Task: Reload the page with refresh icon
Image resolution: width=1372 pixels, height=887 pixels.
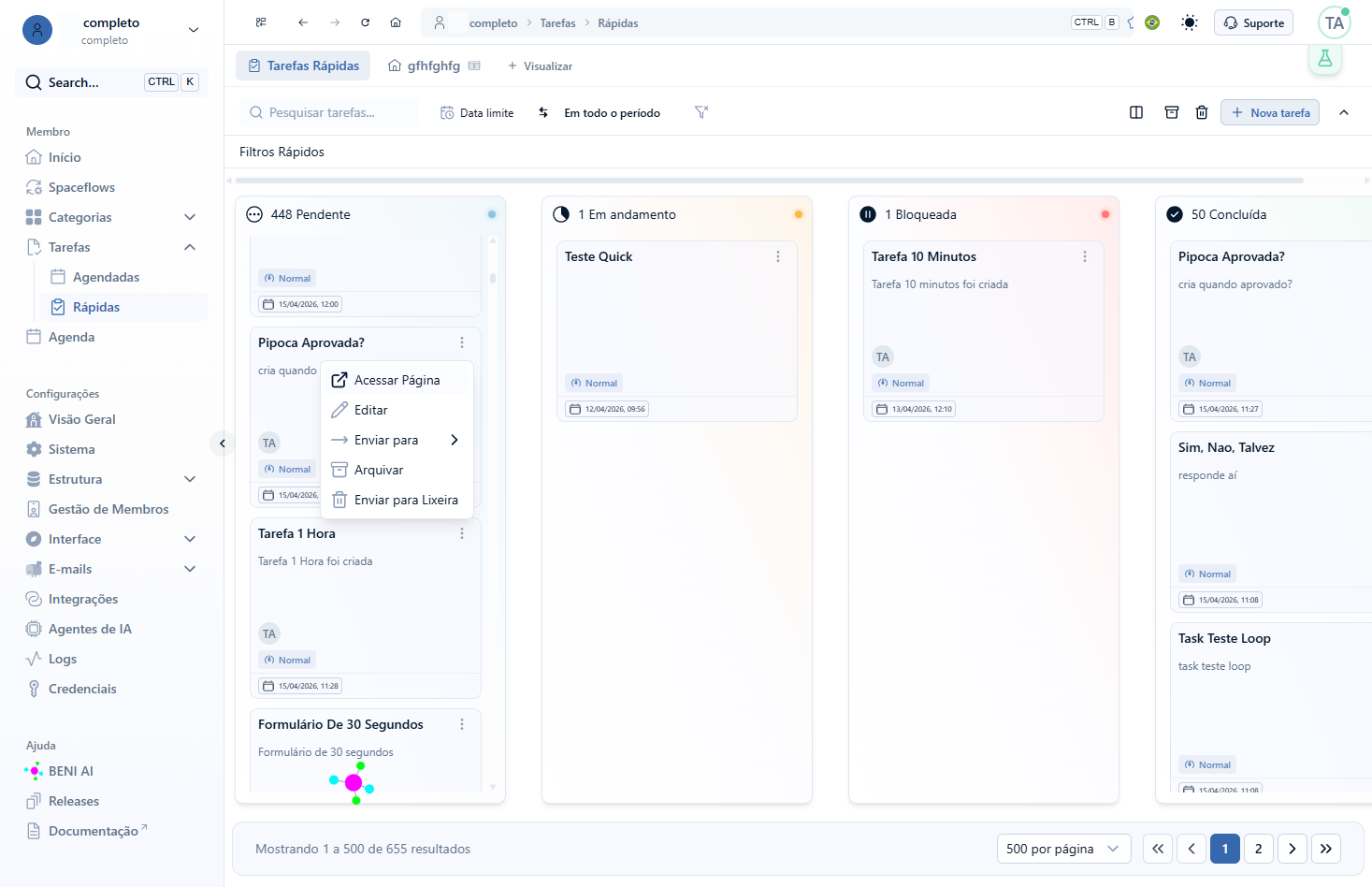Action: tap(366, 22)
